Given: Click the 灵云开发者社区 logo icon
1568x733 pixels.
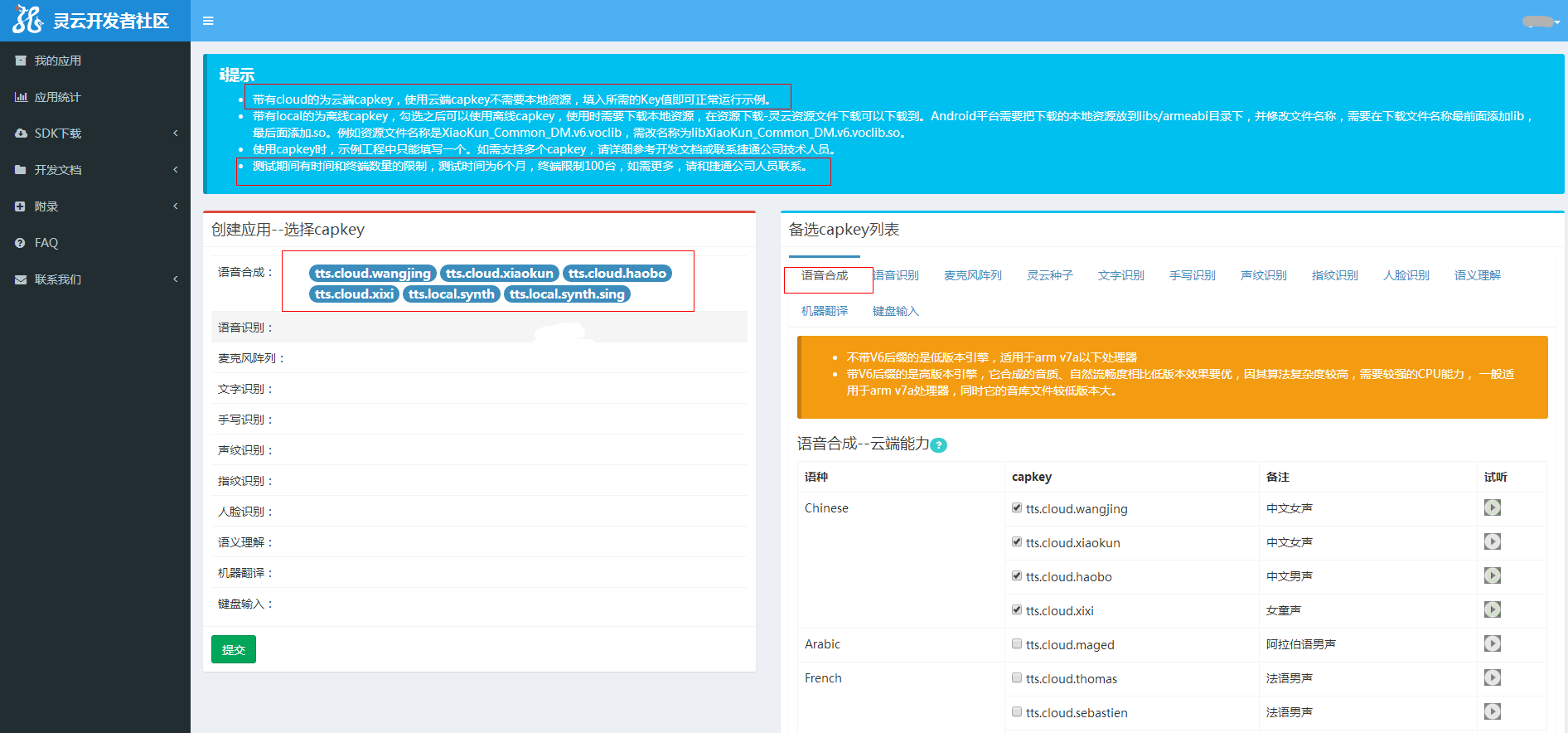Looking at the screenshot, I should click(x=27, y=20).
